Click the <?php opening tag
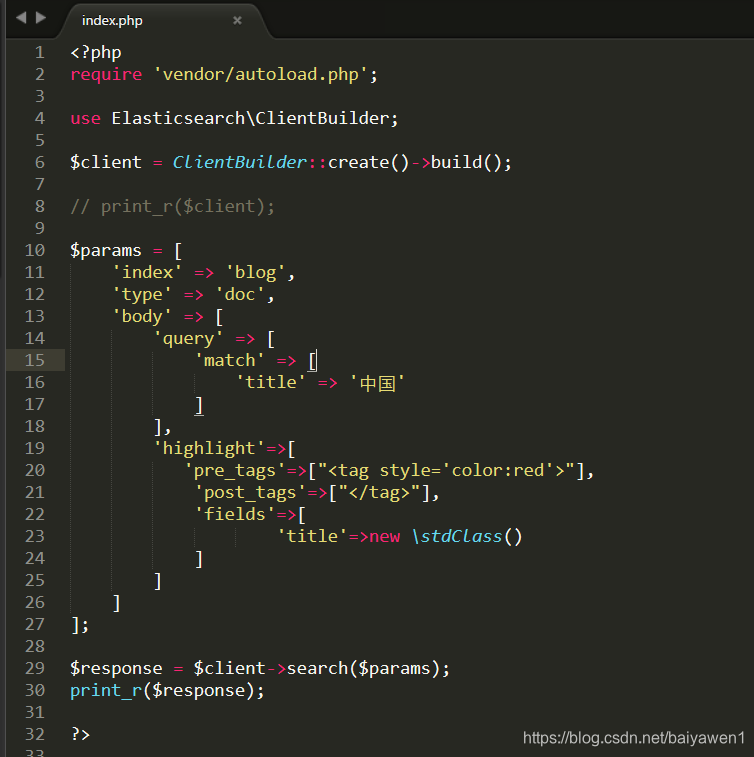754x757 pixels. click(96, 53)
